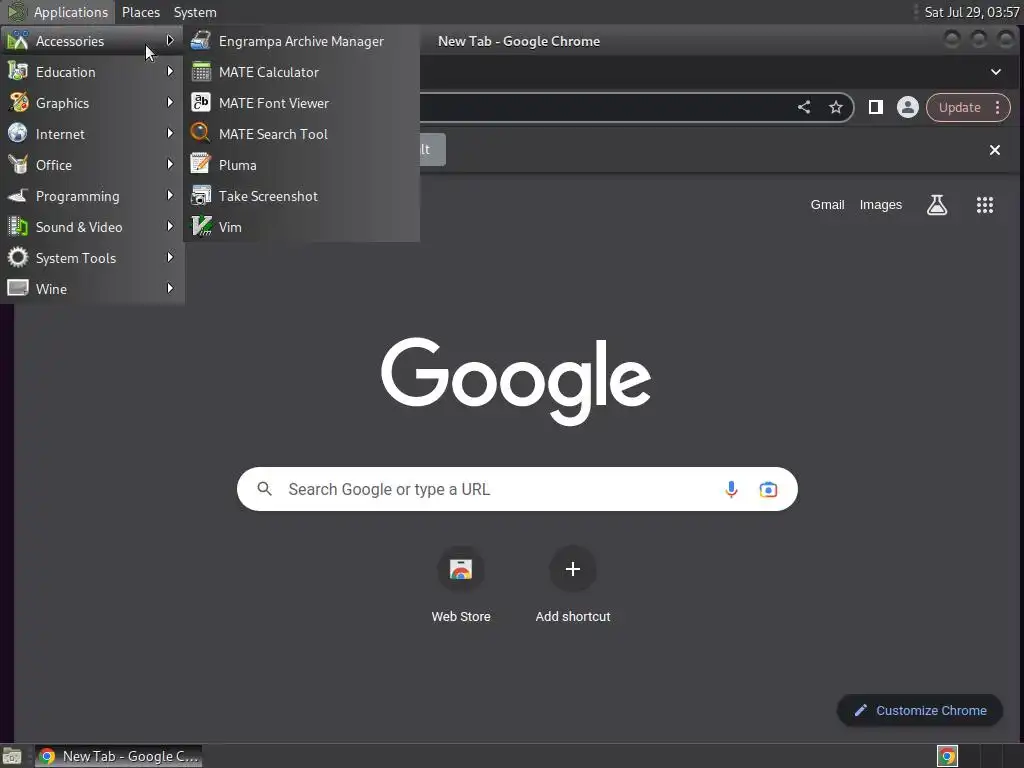Choose Take Screenshot entry
This screenshot has height=768, width=1024.
tap(301, 196)
